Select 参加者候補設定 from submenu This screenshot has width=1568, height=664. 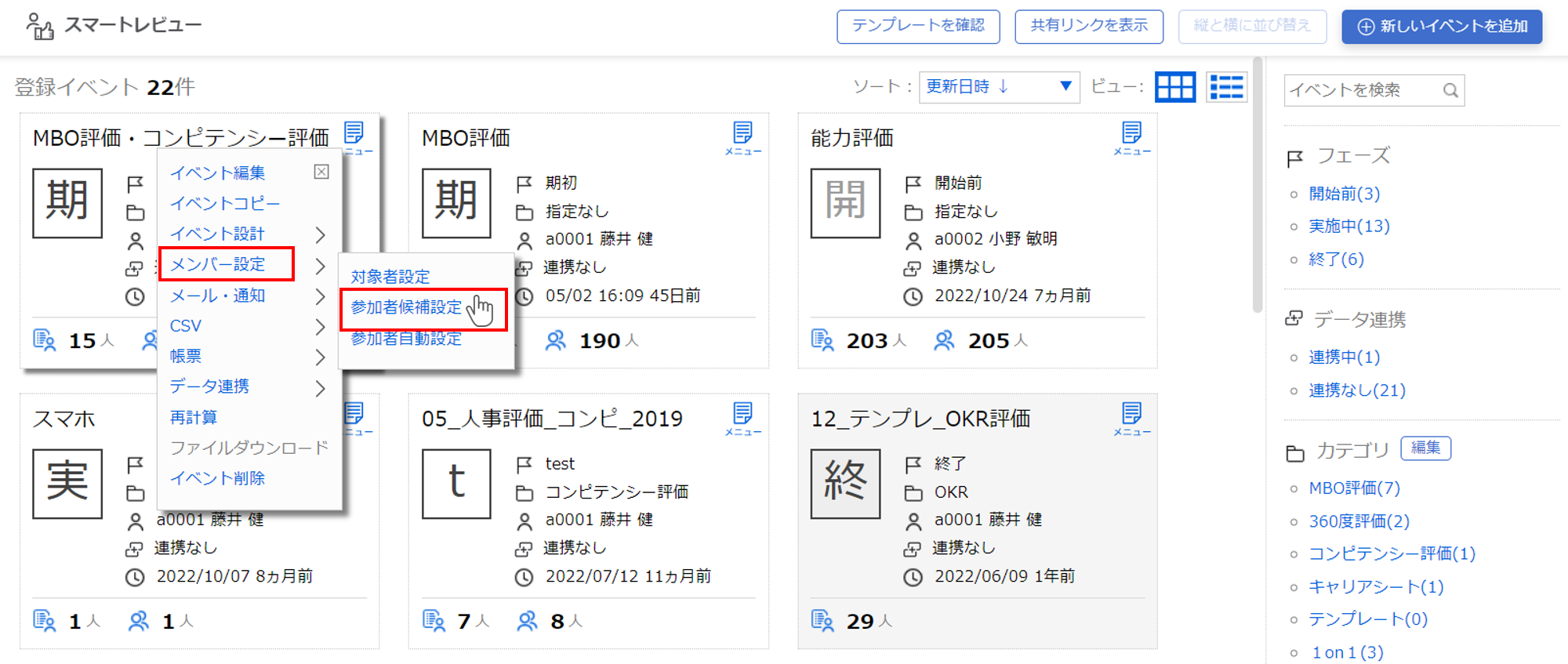[406, 307]
